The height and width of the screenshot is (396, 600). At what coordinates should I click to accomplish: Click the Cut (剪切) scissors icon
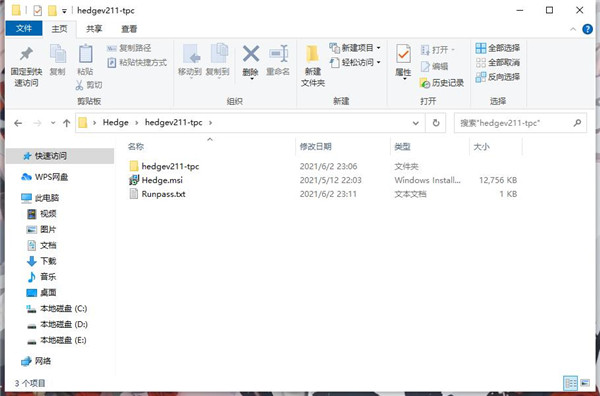pos(79,85)
